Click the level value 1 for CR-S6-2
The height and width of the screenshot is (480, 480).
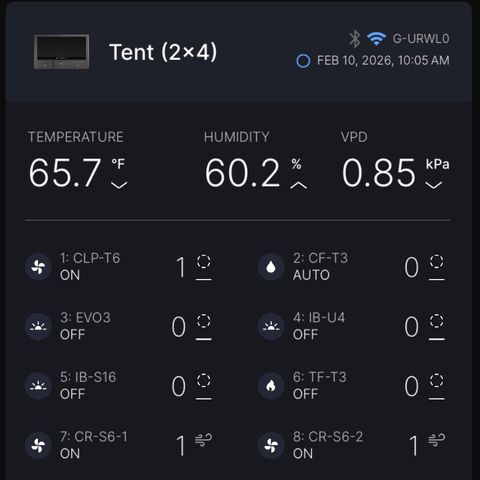coord(413,446)
